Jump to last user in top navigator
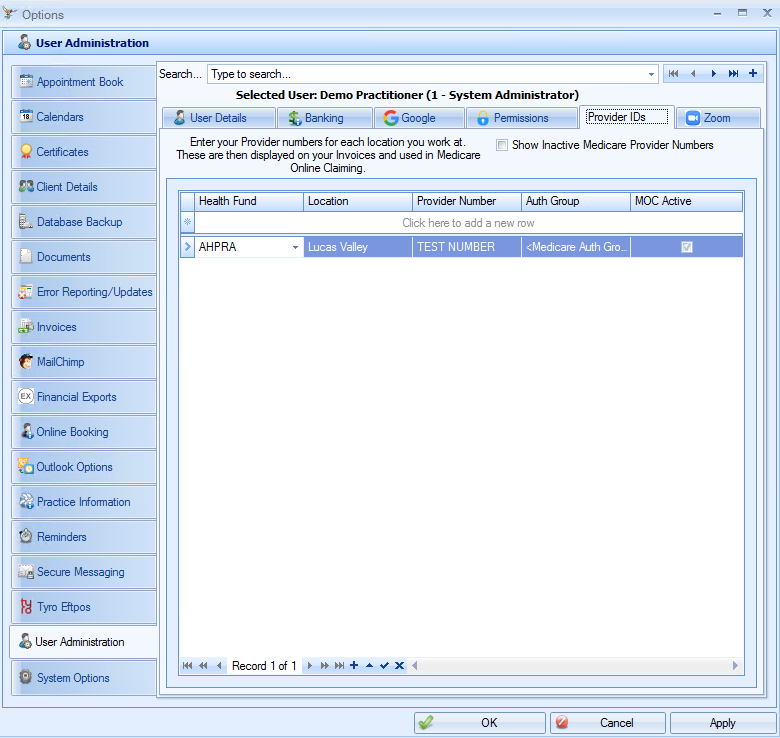 point(733,74)
